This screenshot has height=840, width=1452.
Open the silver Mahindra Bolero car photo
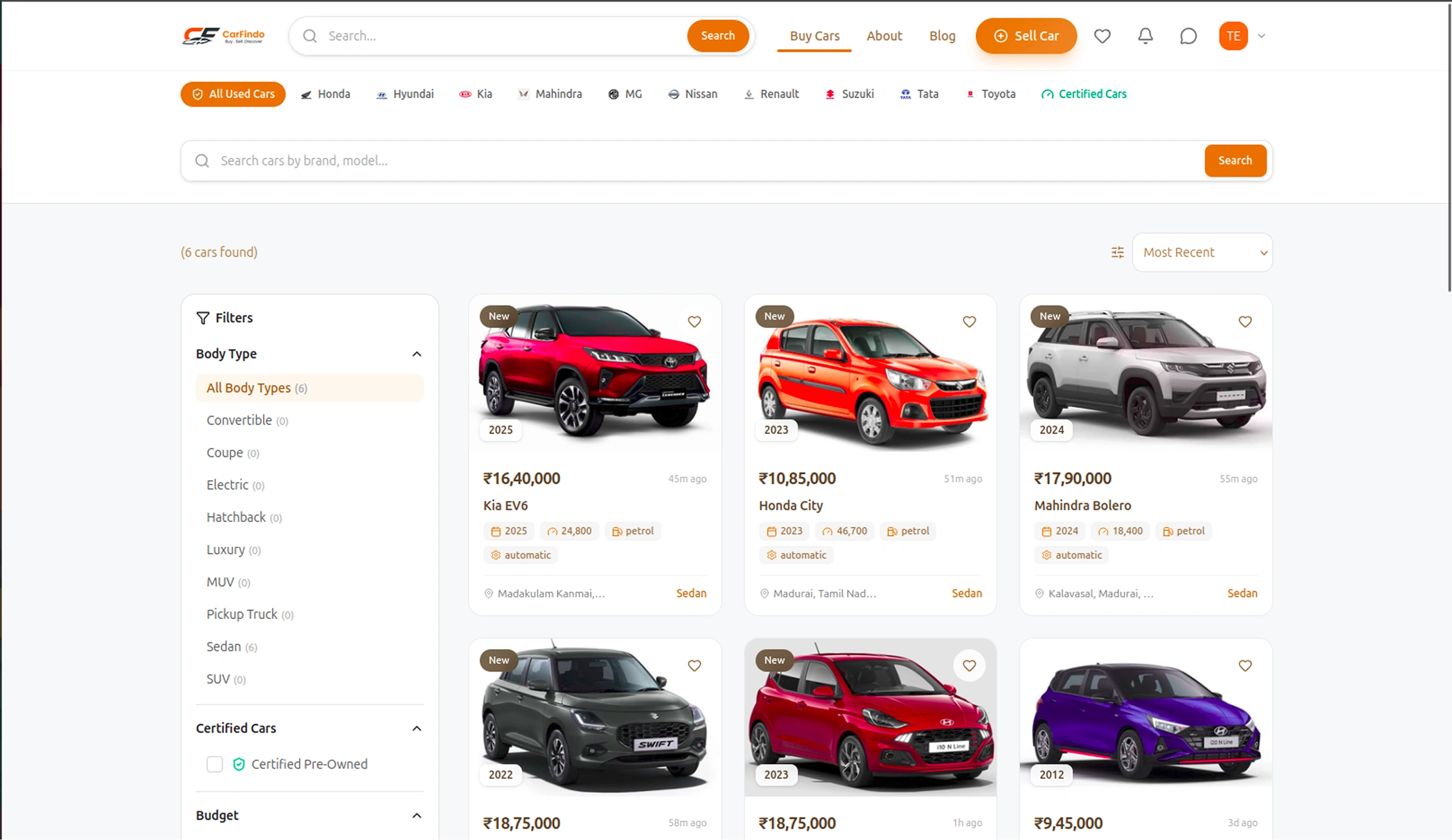1145,373
